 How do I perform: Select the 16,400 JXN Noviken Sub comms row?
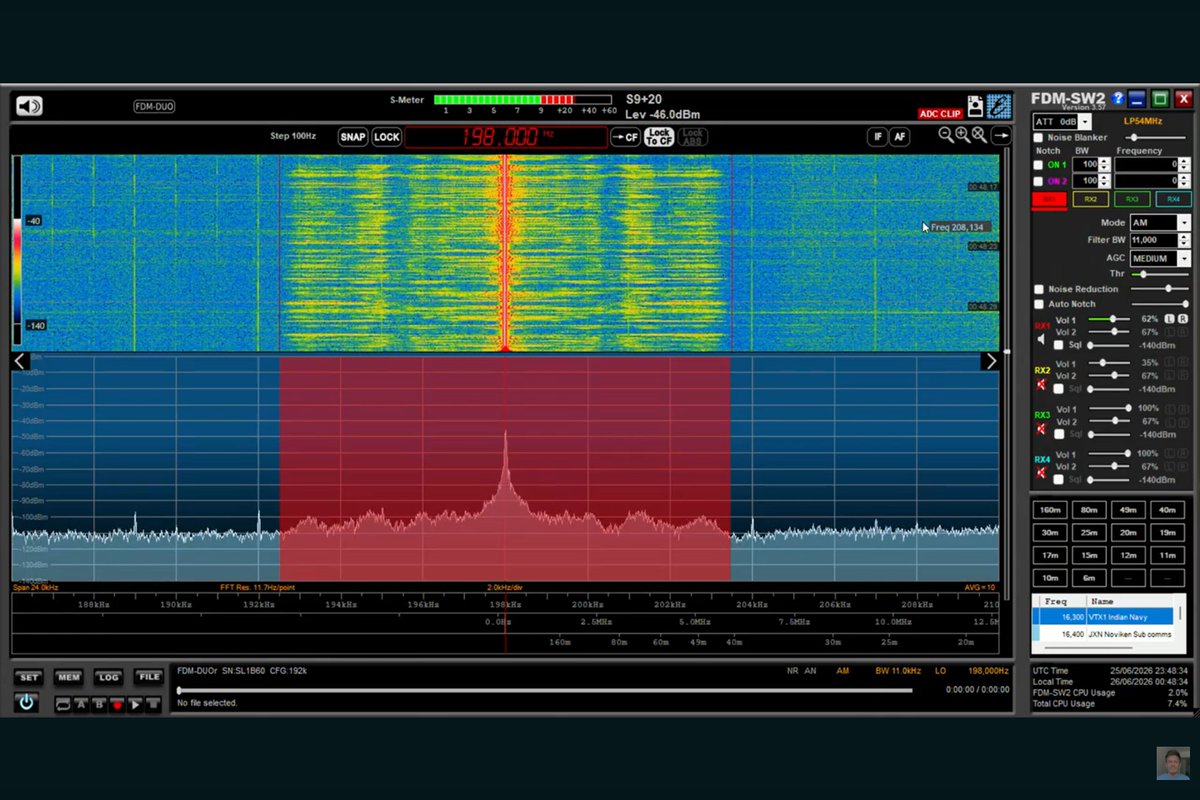[x=1103, y=634]
